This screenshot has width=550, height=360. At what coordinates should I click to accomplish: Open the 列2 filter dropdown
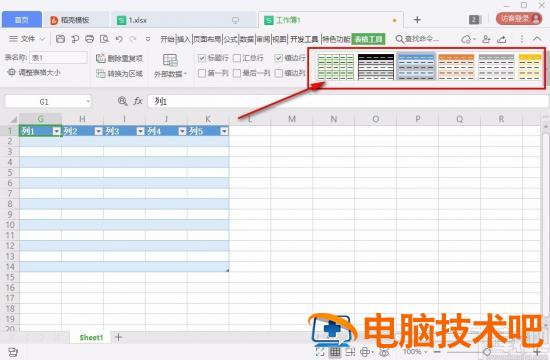pos(99,131)
